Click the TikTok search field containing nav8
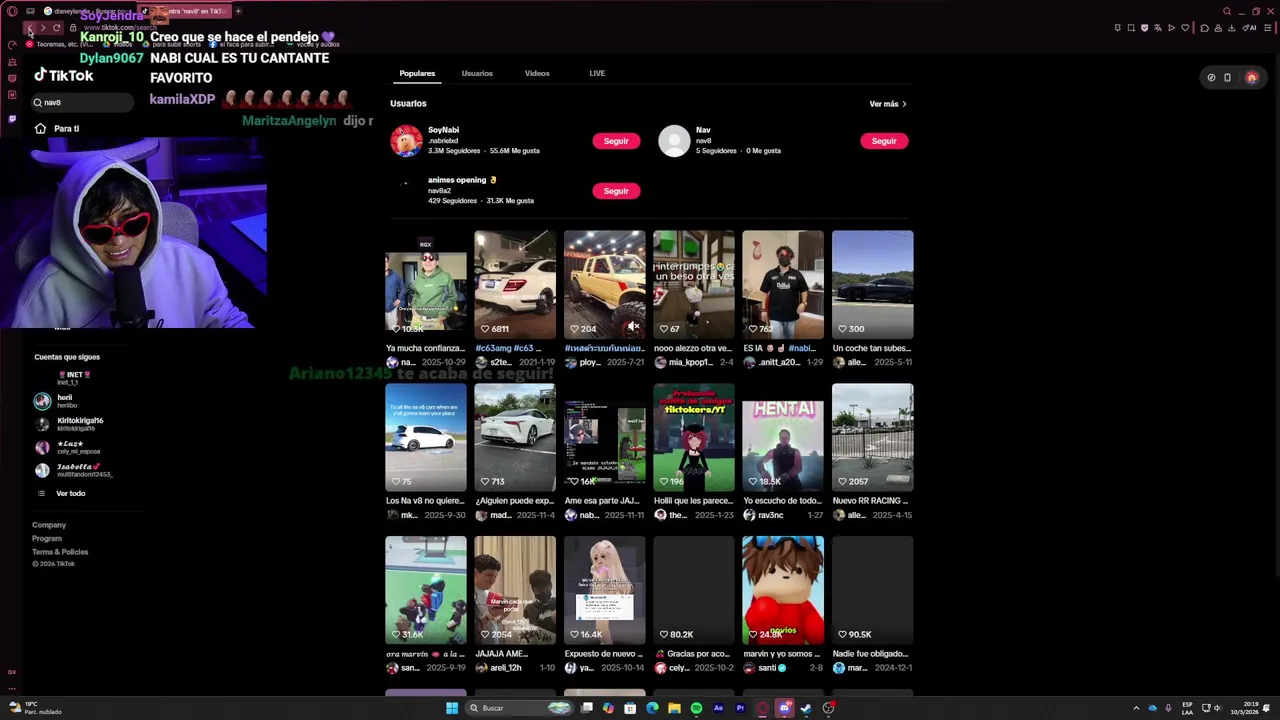 (x=82, y=102)
